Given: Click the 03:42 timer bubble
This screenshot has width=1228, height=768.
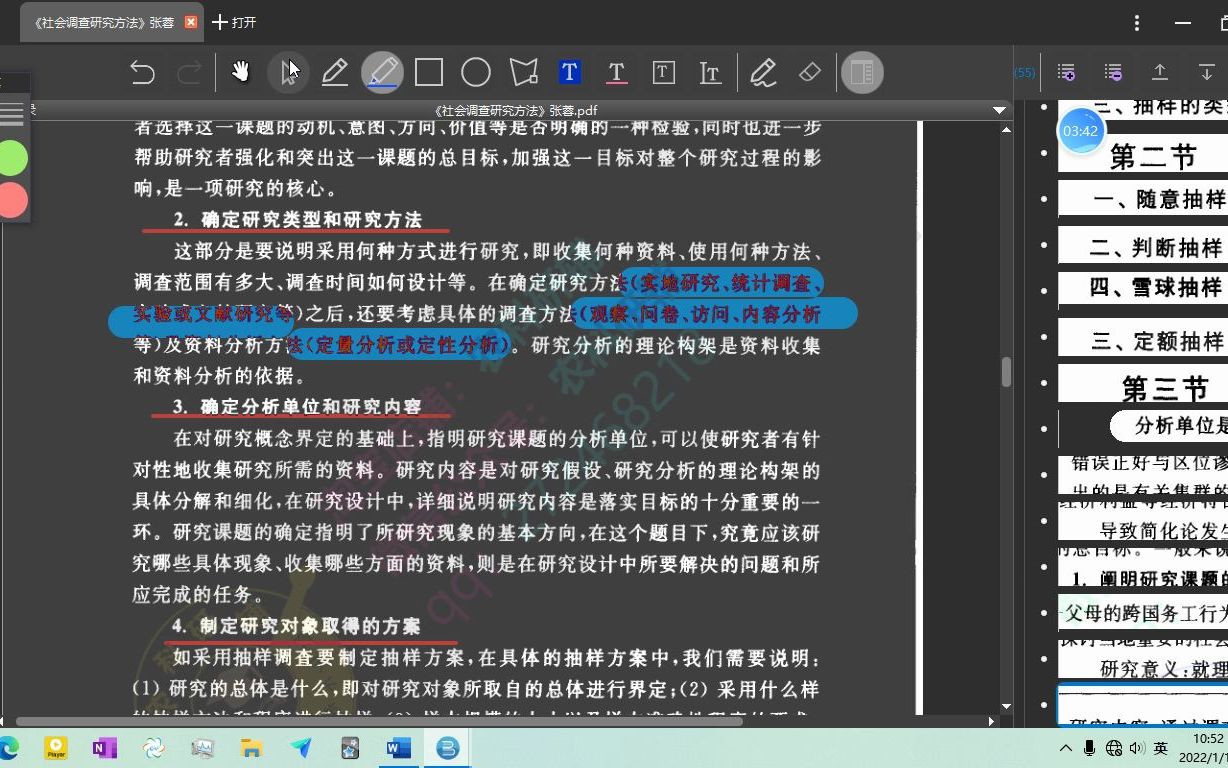Looking at the screenshot, I should [x=1081, y=130].
